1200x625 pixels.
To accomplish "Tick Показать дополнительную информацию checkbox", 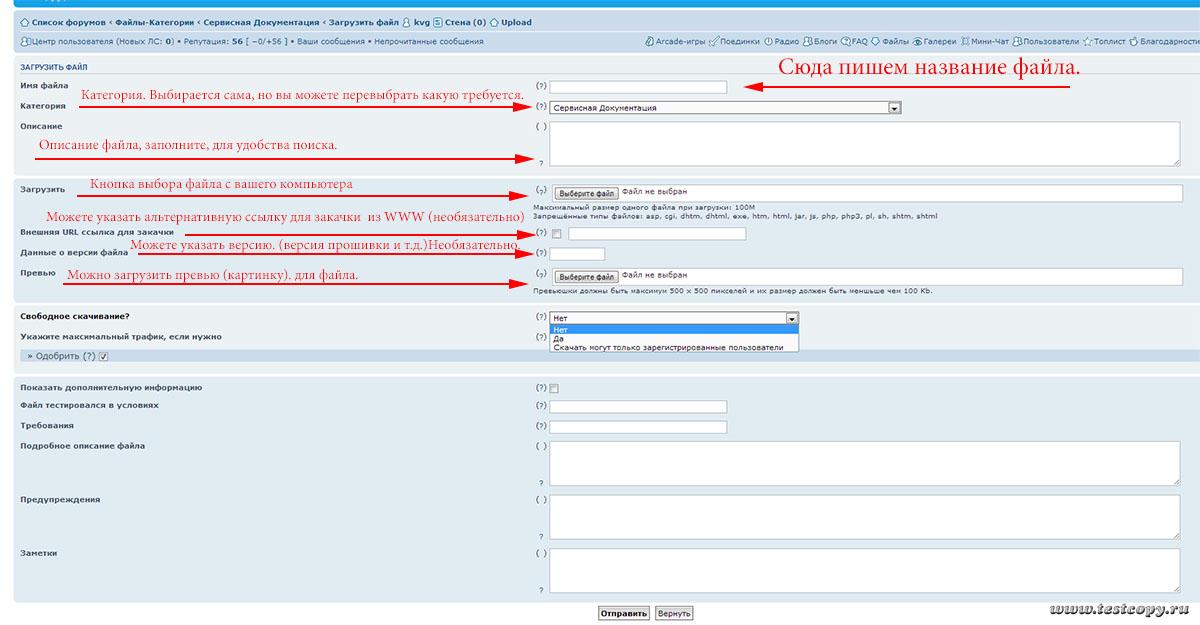I will [555, 388].
